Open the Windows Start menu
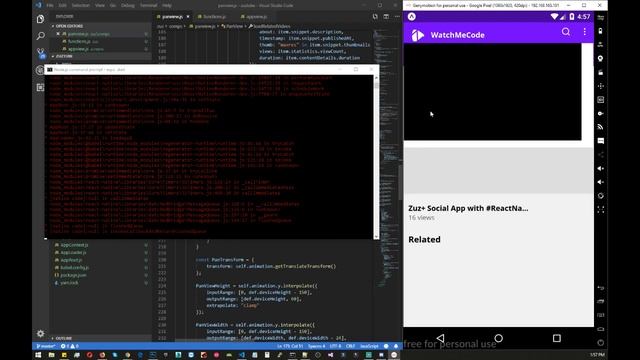This screenshot has width=640, height=360. point(38,355)
